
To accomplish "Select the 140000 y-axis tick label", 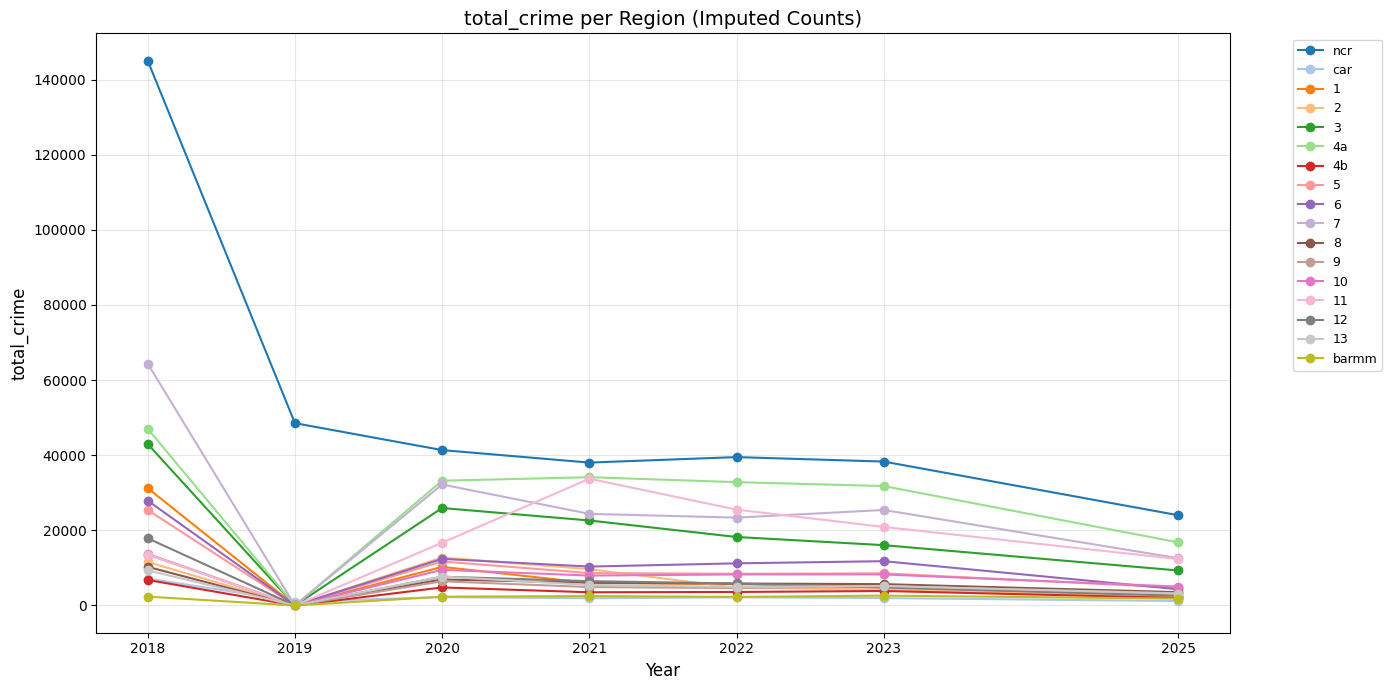I will point(62,80).
